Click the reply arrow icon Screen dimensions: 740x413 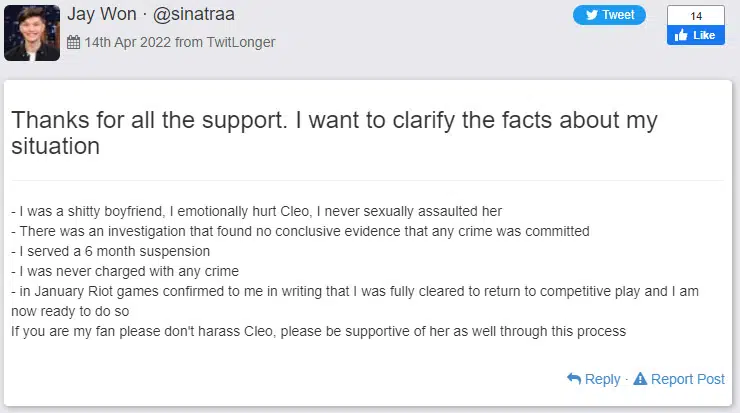(574, 379)
